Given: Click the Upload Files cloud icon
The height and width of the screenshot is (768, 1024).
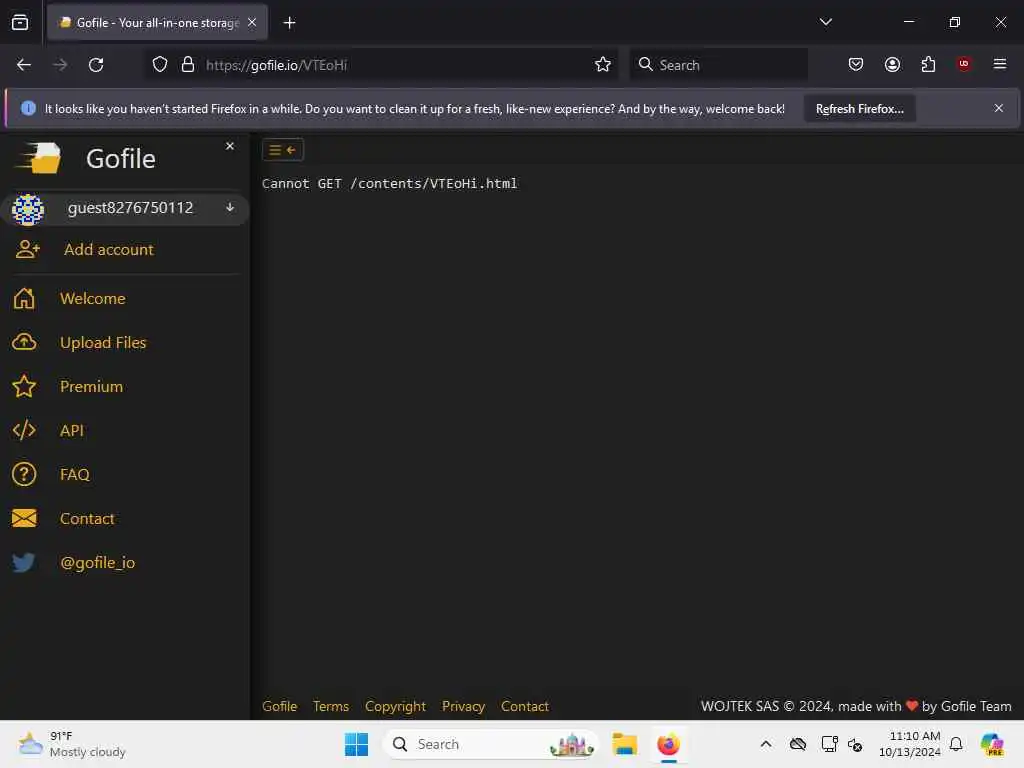Looking at the screenshot, I should tap(24, 342).
